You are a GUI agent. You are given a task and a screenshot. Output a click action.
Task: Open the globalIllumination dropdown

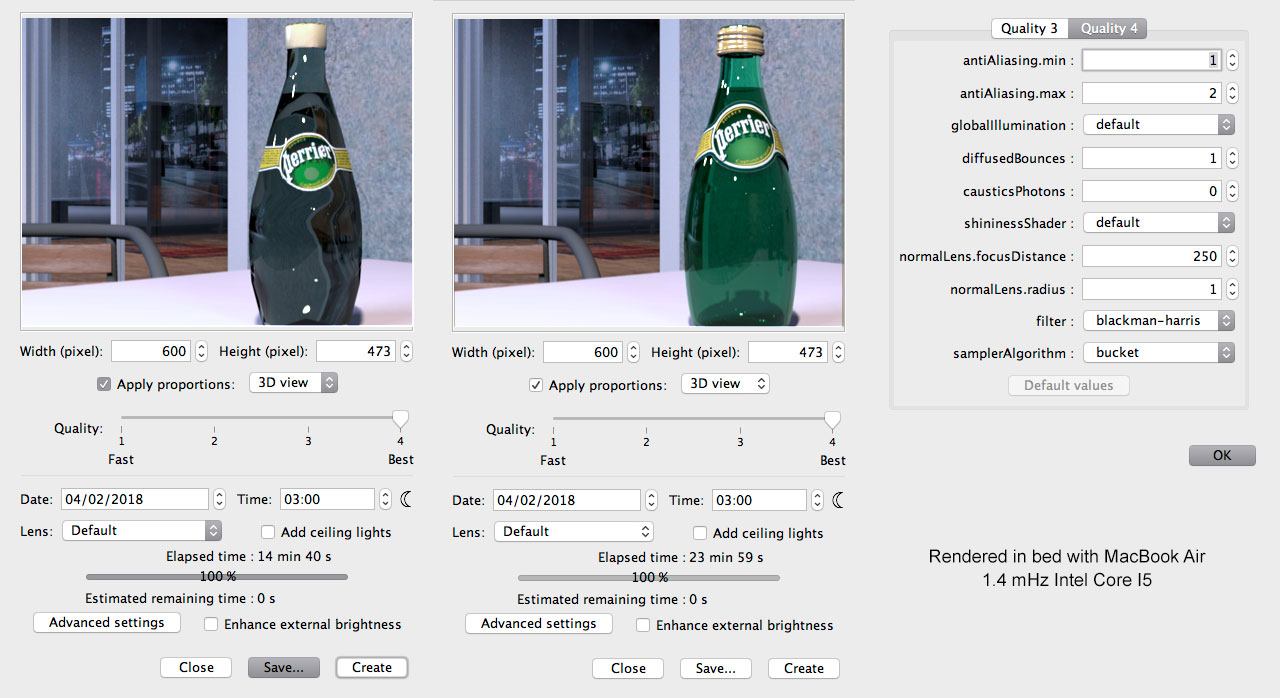pos(1158,125)
